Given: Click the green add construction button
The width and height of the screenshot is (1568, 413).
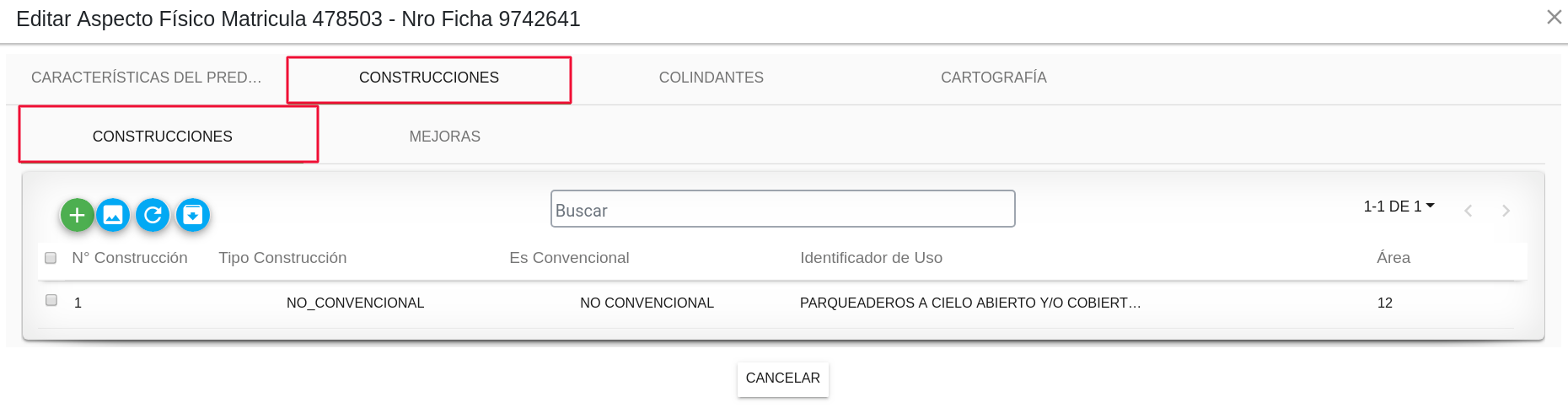Looking at the screenshot, I should (77, 215).
